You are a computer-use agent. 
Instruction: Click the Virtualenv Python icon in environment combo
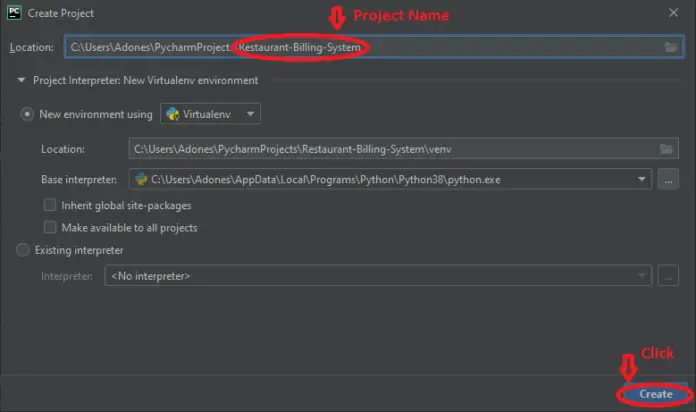[x=172, y=114]
